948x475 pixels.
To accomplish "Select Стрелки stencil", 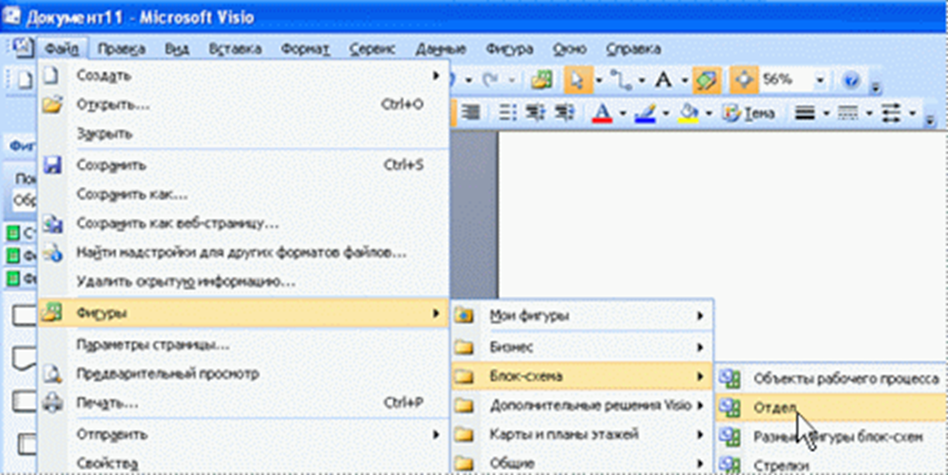I will (x=831, y=465).
